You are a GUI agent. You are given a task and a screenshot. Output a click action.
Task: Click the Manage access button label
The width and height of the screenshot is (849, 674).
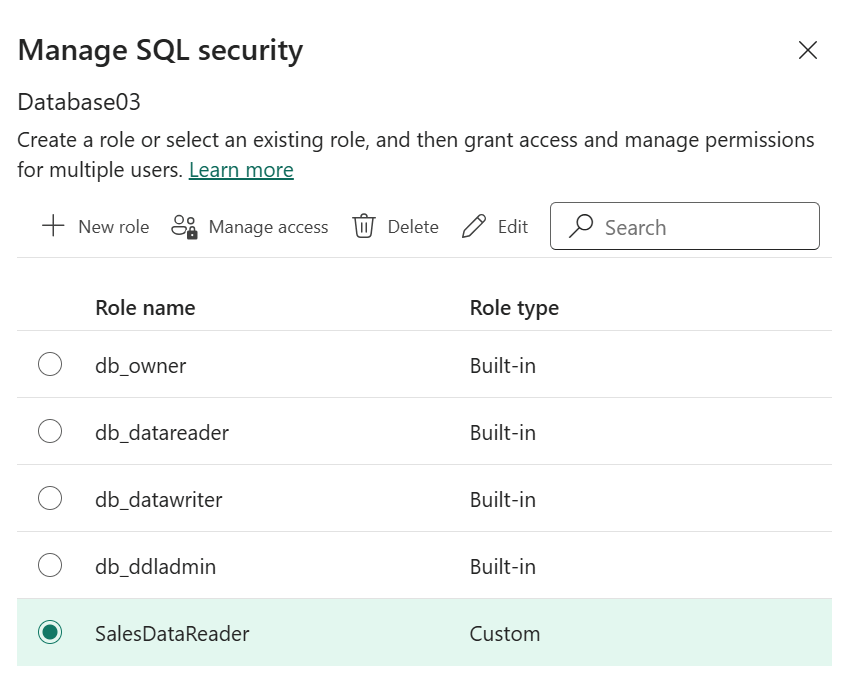tap(268, 227)
